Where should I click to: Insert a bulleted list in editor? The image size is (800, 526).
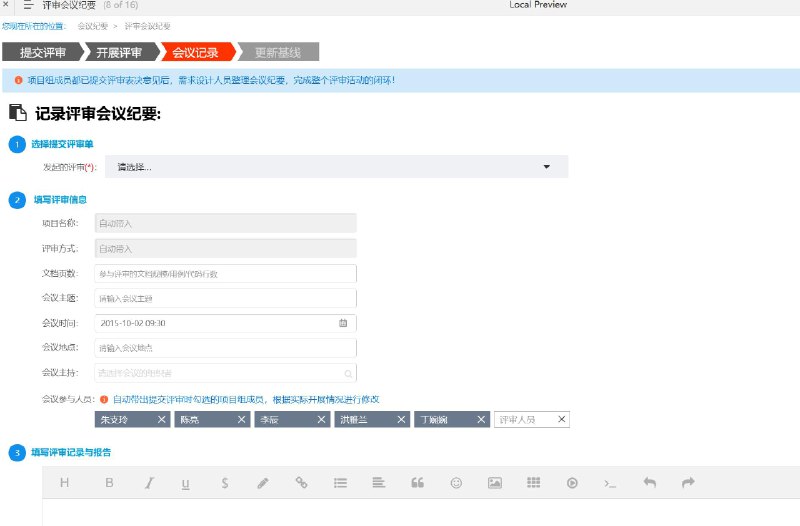point(340,483)
